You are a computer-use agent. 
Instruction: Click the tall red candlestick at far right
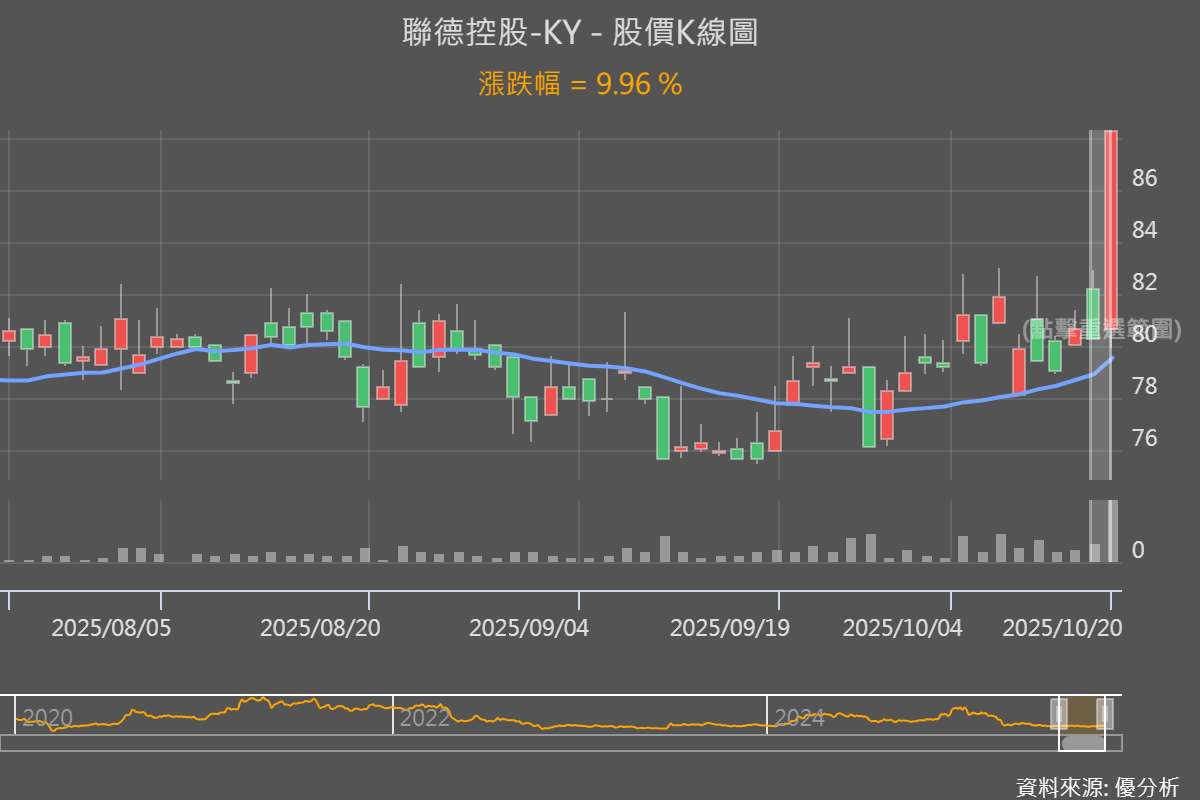point(1111,230)
